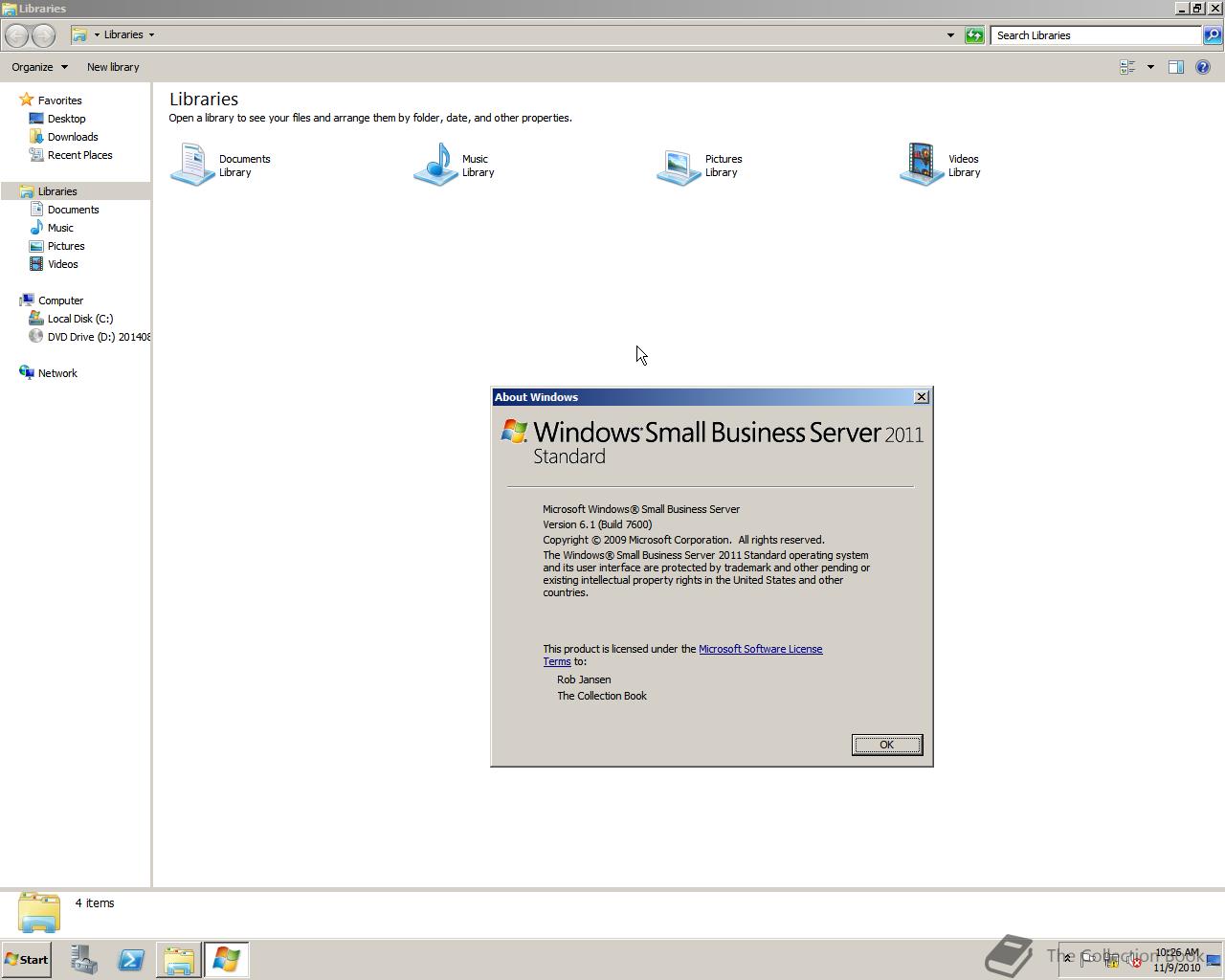Launch PowerShell from the taskbar
The image size is (1225, 980).
pyautogui.click(x=131, y=960)
